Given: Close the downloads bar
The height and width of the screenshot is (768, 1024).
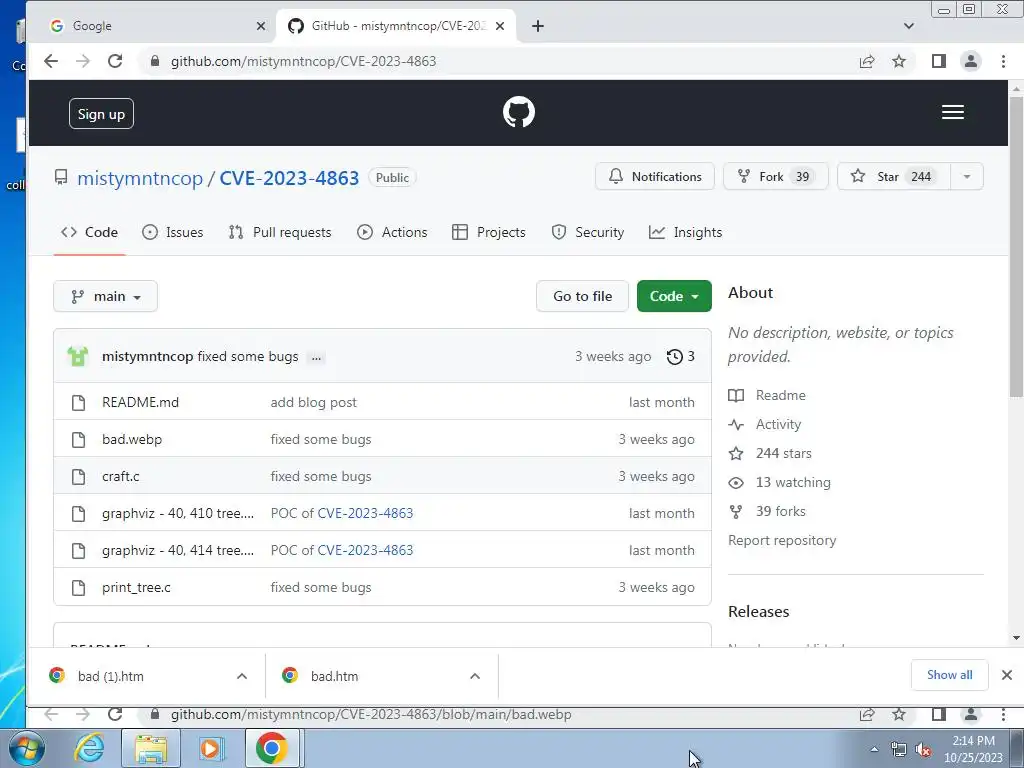Looking at the screenshot, I should point(1006,675).
